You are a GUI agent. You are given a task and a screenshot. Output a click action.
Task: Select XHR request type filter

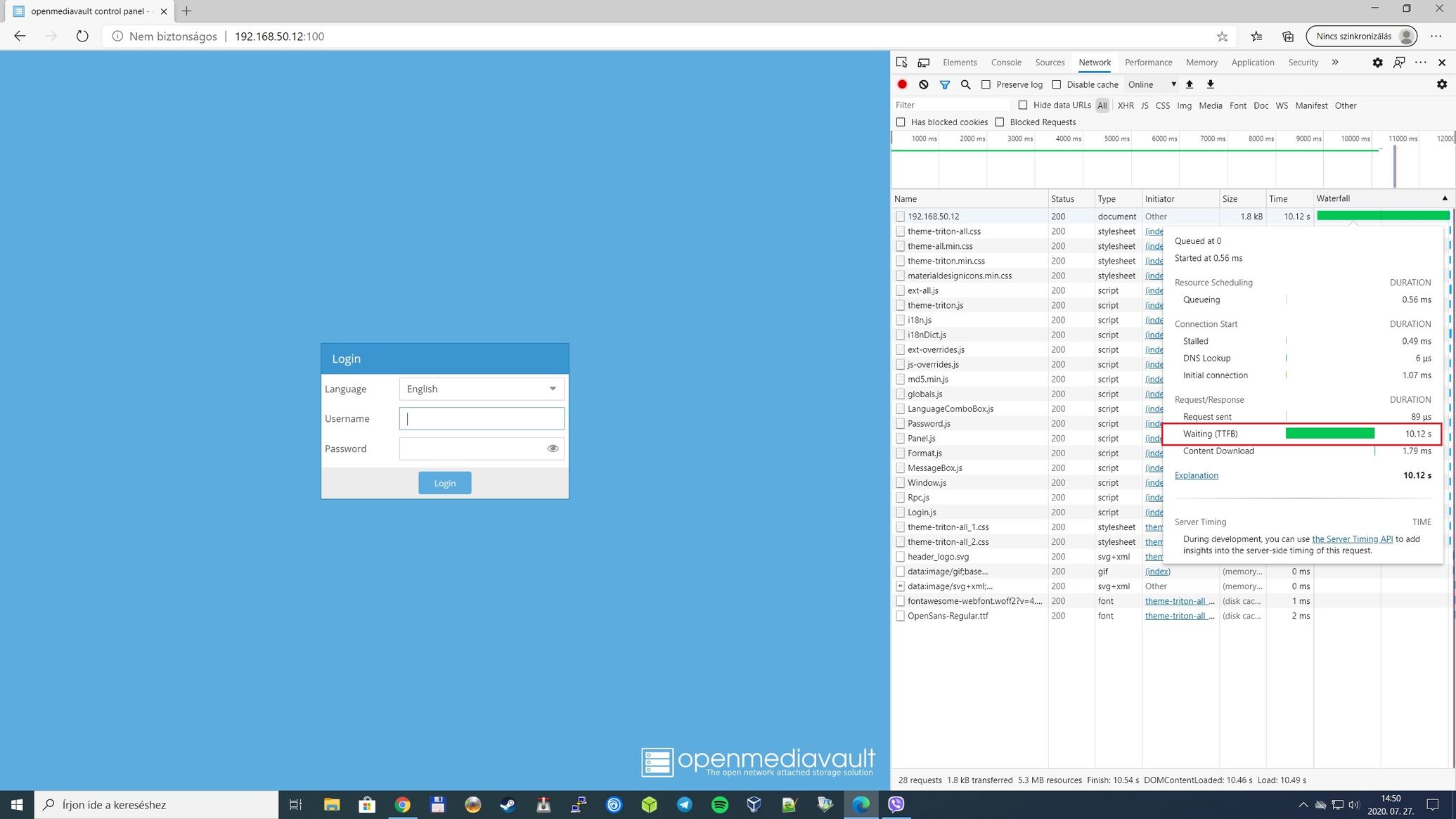tap(1125, 105)
